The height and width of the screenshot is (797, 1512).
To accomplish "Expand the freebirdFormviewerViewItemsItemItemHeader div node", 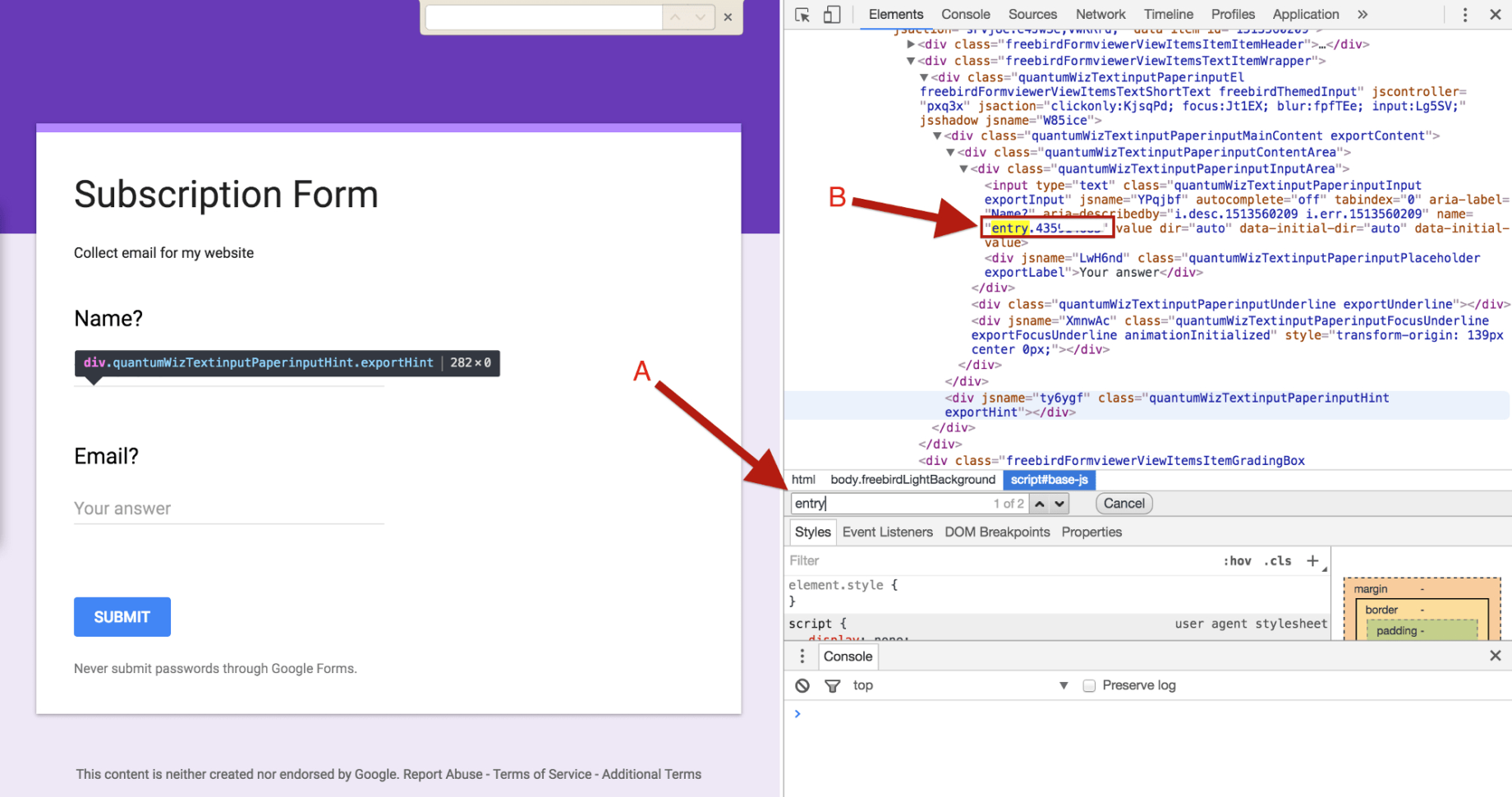I will [x=910, y=44].
